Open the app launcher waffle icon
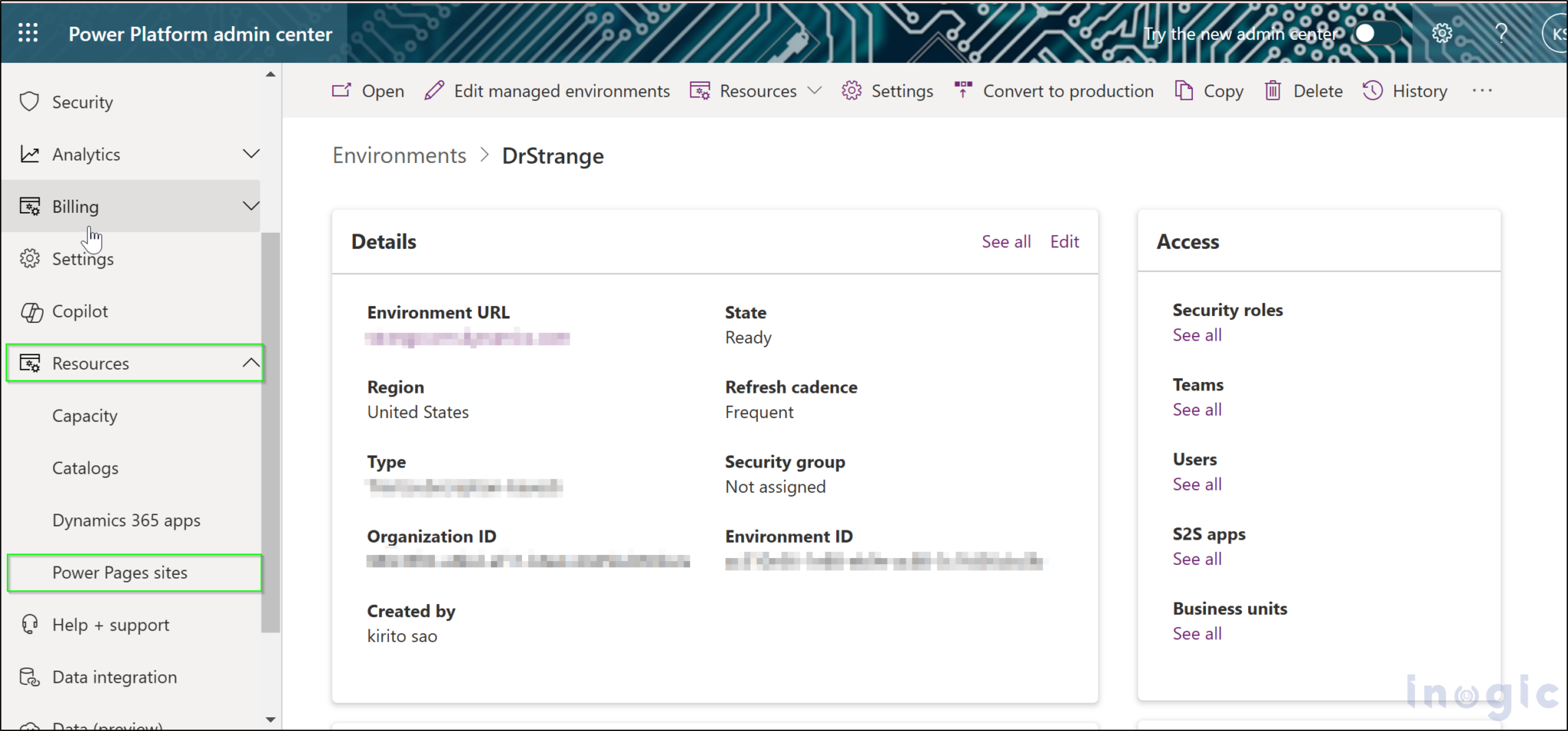 (28, 32)
